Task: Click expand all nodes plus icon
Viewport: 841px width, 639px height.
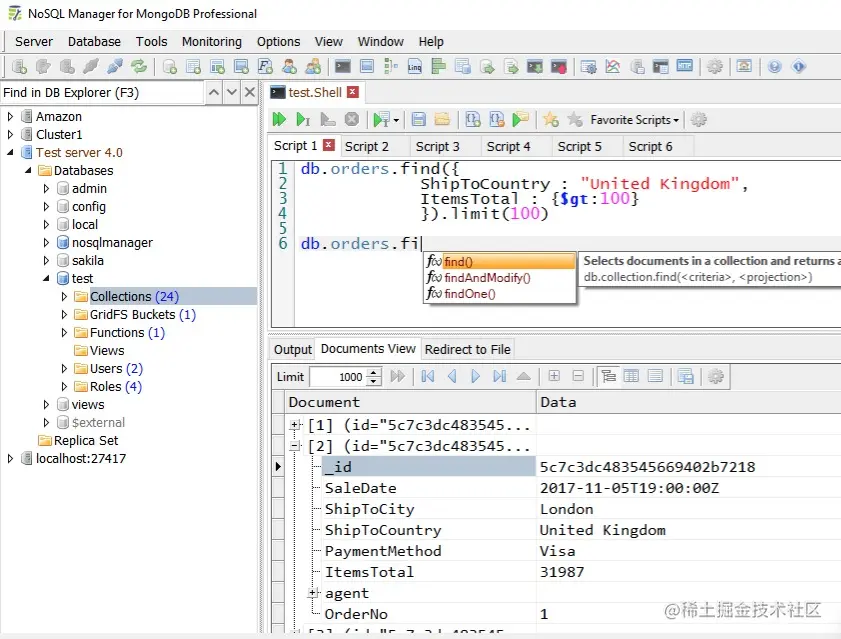Action: click(x=554, y=376)
